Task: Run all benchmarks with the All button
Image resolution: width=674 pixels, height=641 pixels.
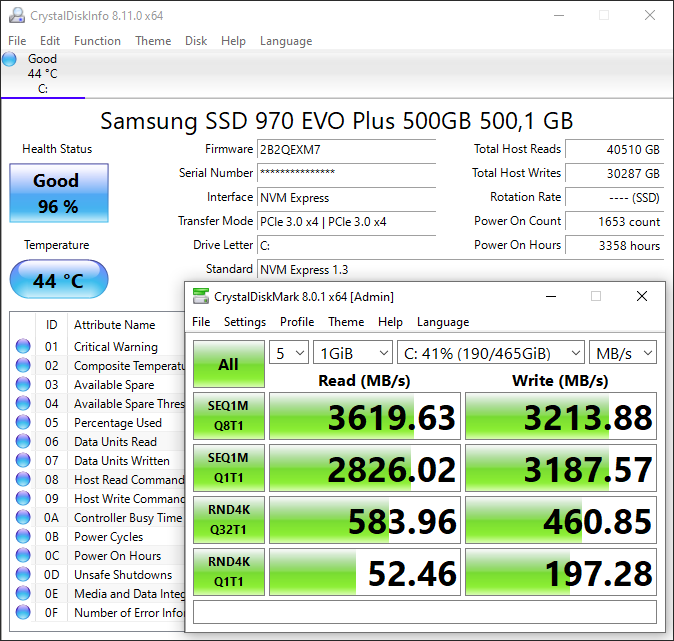Action: pos(229,364)
